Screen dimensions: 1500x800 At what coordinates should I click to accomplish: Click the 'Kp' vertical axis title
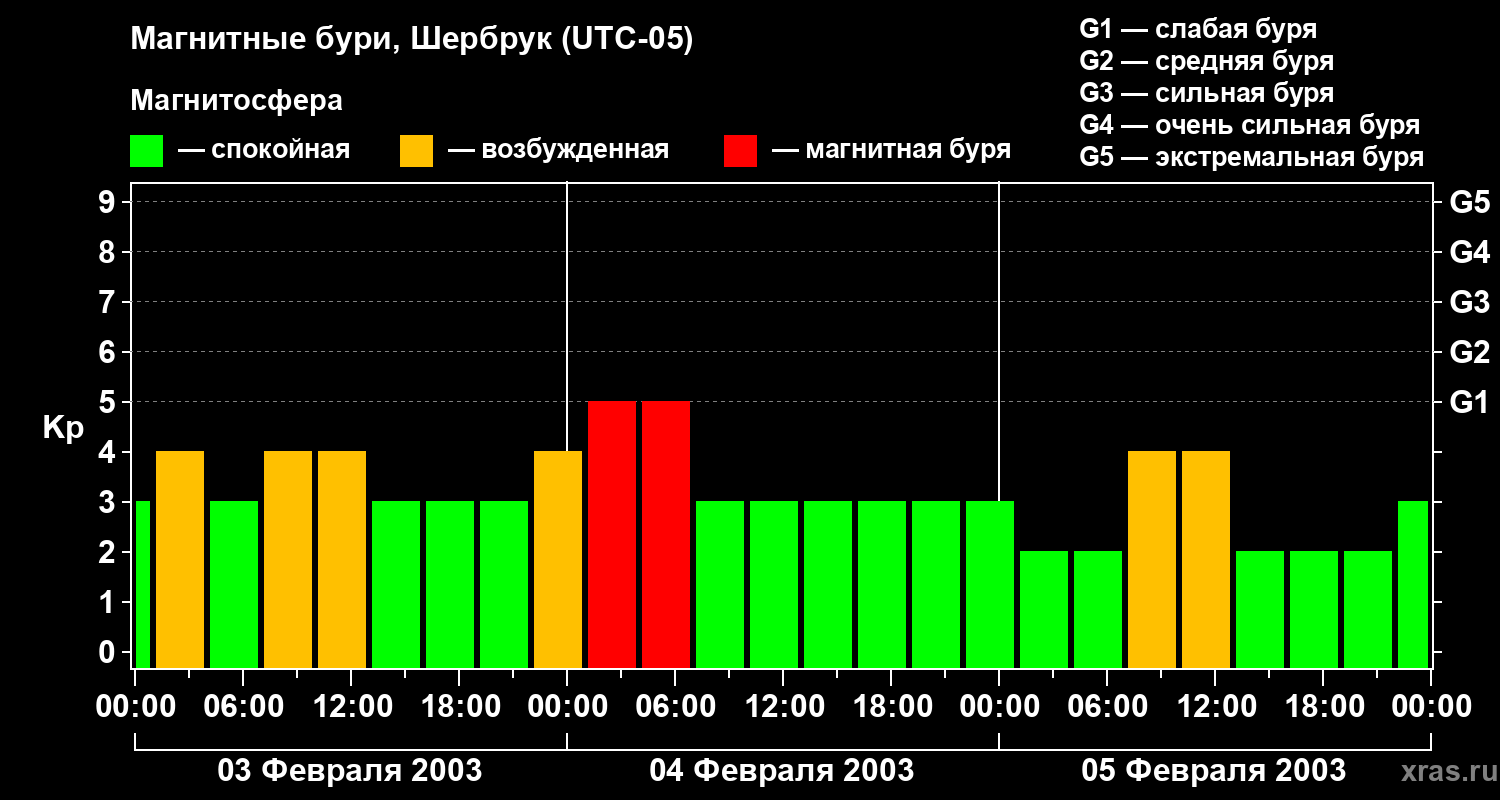(63, 428)
